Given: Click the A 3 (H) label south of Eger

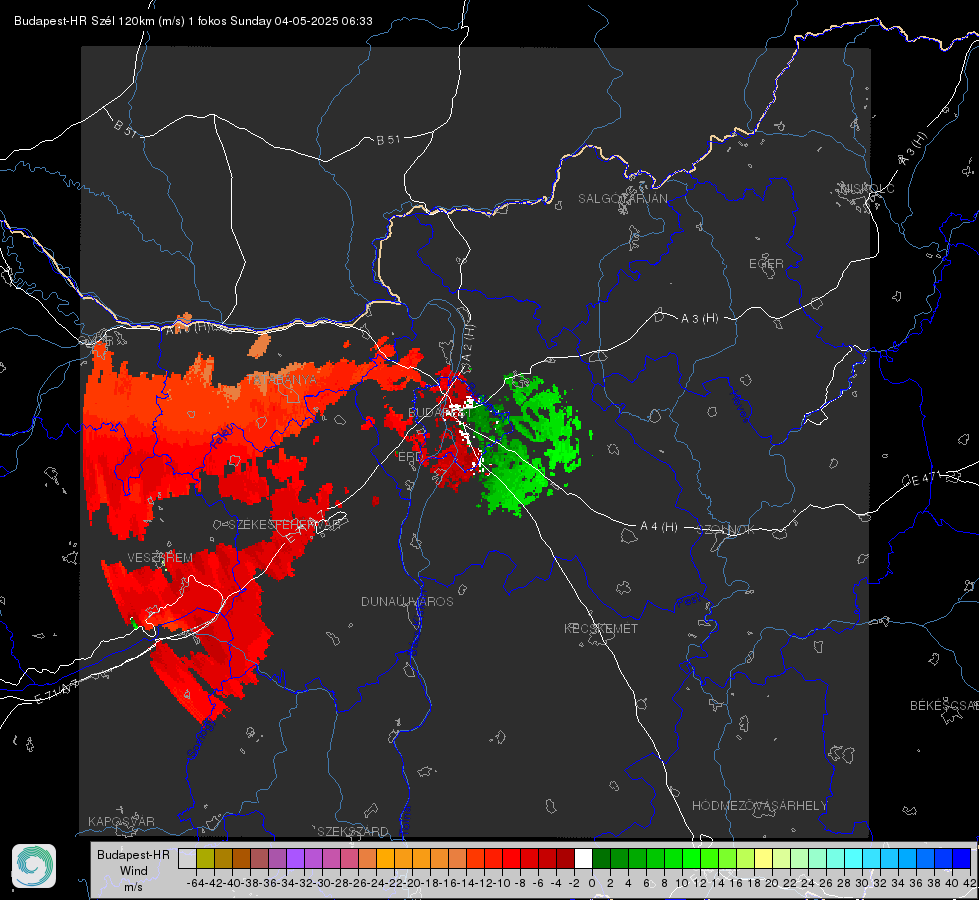Looking at the screenshot, I should 699,319.
